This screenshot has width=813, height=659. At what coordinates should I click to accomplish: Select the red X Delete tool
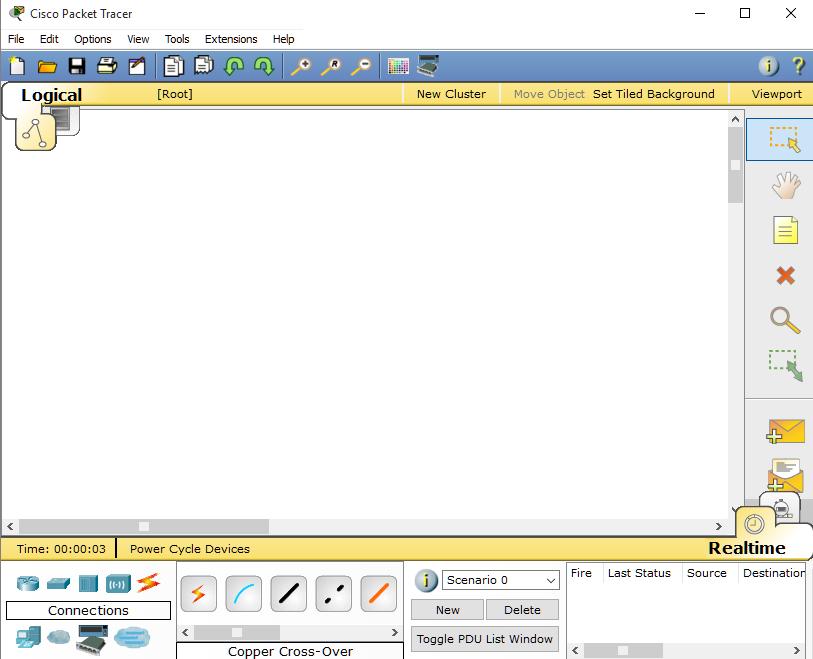click(786, 275)
